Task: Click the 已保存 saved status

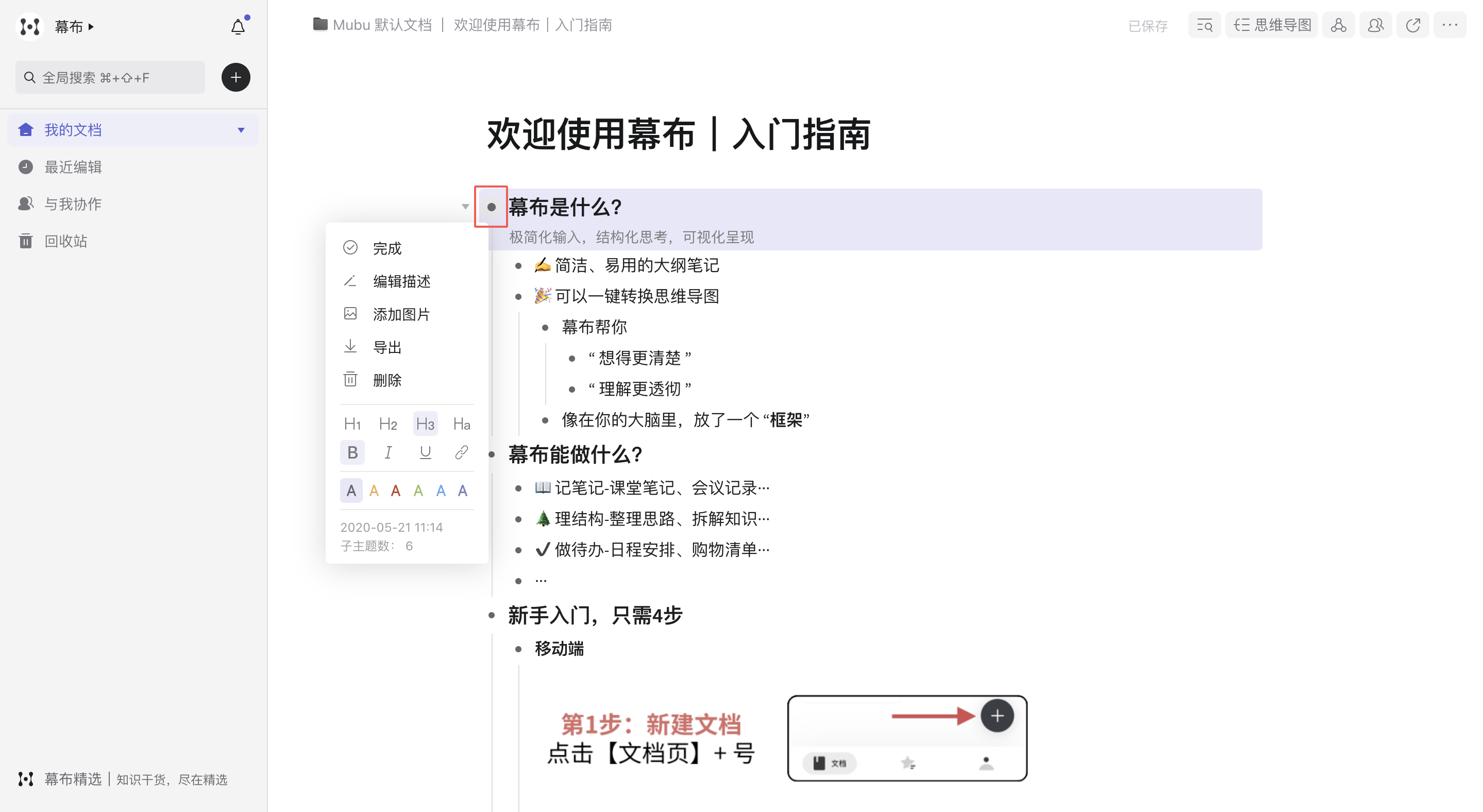Action: click(1148, 26)
